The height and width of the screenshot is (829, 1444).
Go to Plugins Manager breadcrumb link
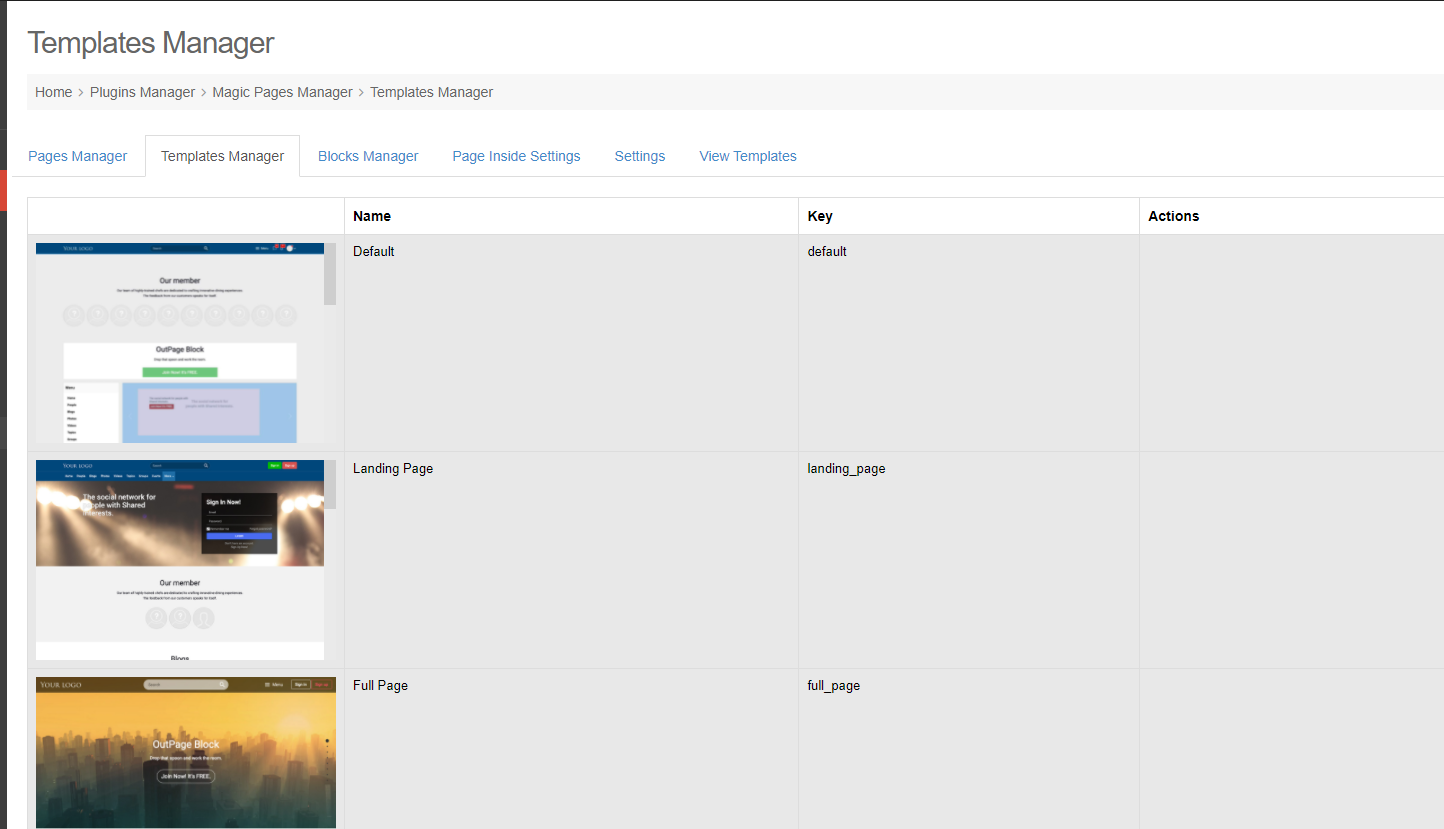(x=143, y=92)
